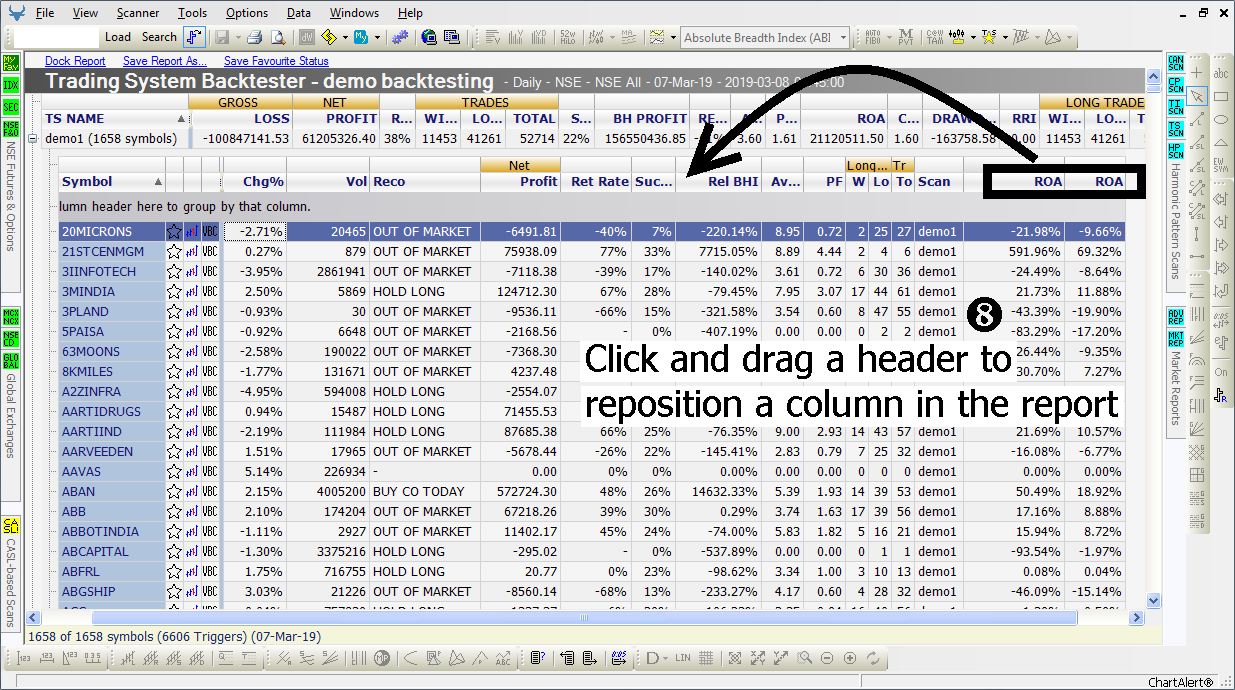The image size is (1235, 690).
Task: Select the crosshair cursor tool
Action: [1198, 74]
